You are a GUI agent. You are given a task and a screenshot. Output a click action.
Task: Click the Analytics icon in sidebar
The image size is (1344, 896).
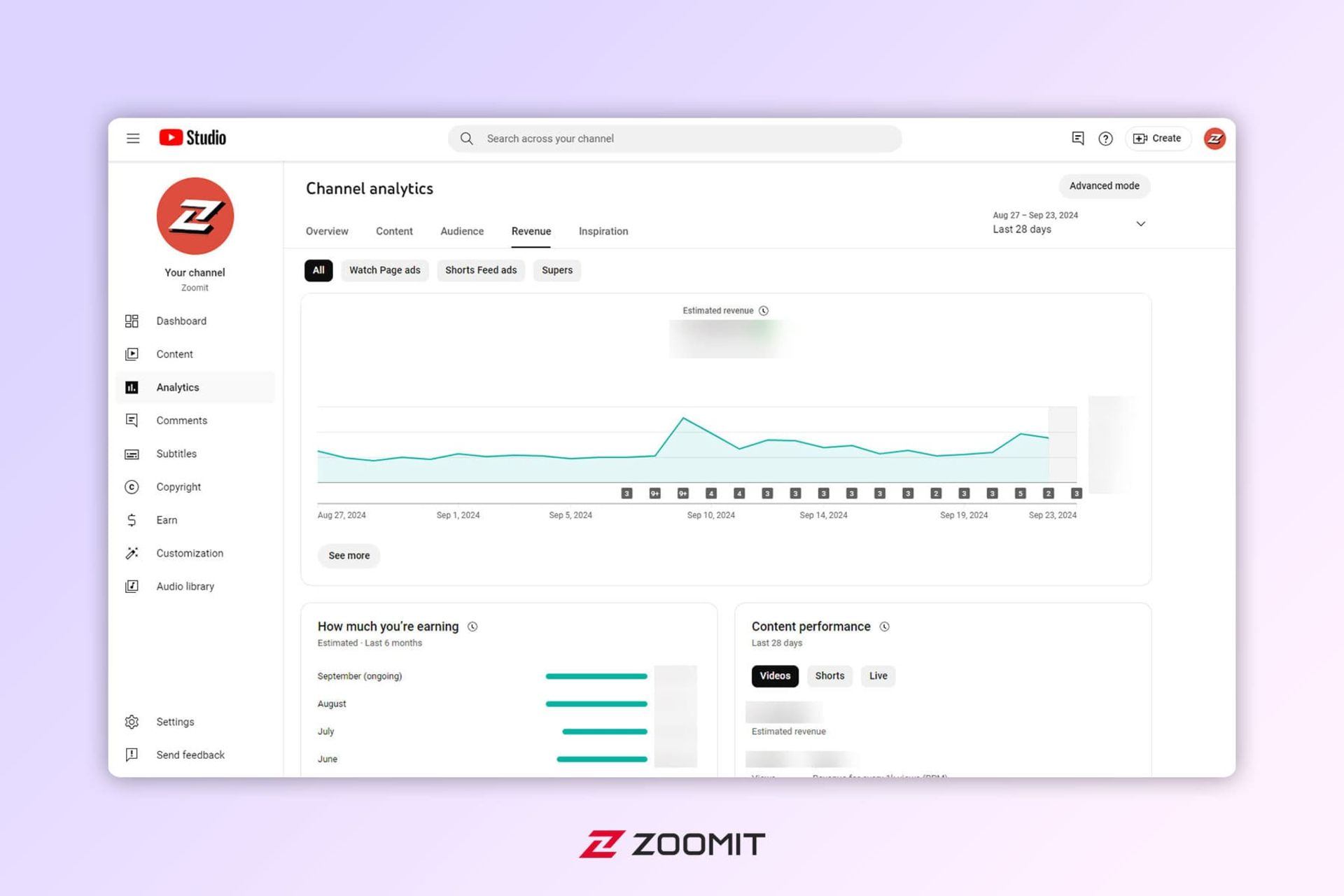[x=132, y=387]
